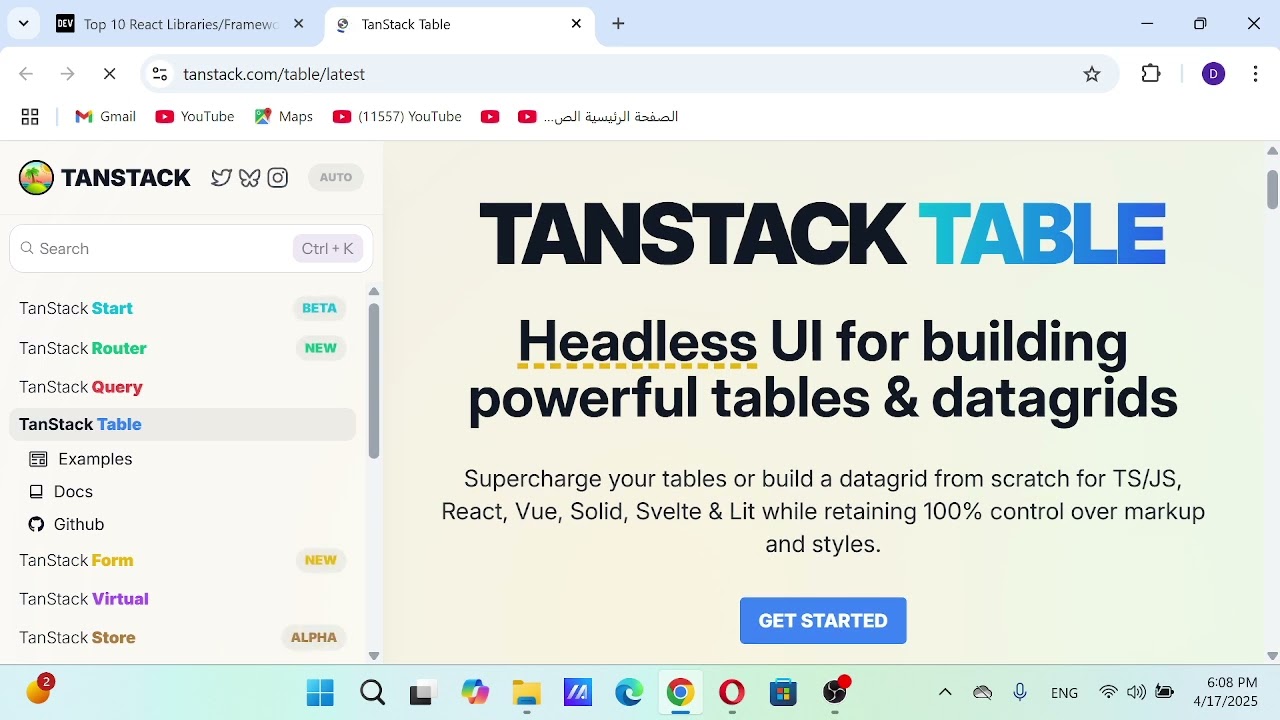1280x720 pixels.
Task: Open Gmail bookmark
Action: [105, 117]
